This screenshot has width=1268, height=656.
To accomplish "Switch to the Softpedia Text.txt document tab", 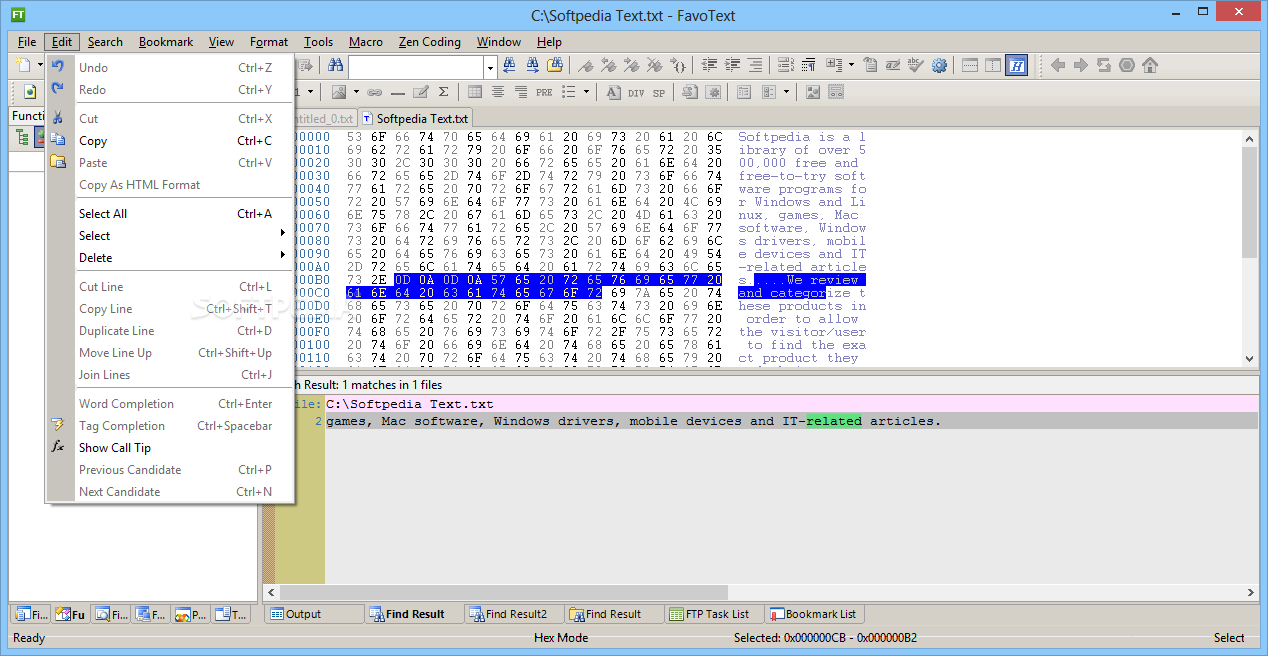I will pyautogui.click(x=415, y=118).
